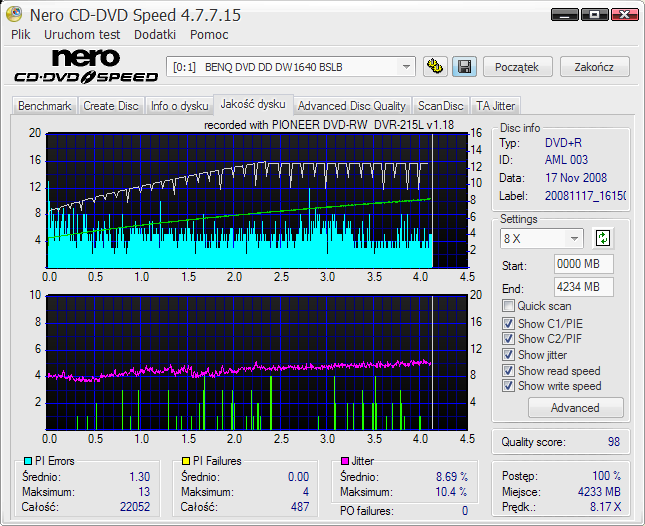Click the PI Failures jitter lower chart
Viewport: 645px width, 526px height.
click(257, 362)
